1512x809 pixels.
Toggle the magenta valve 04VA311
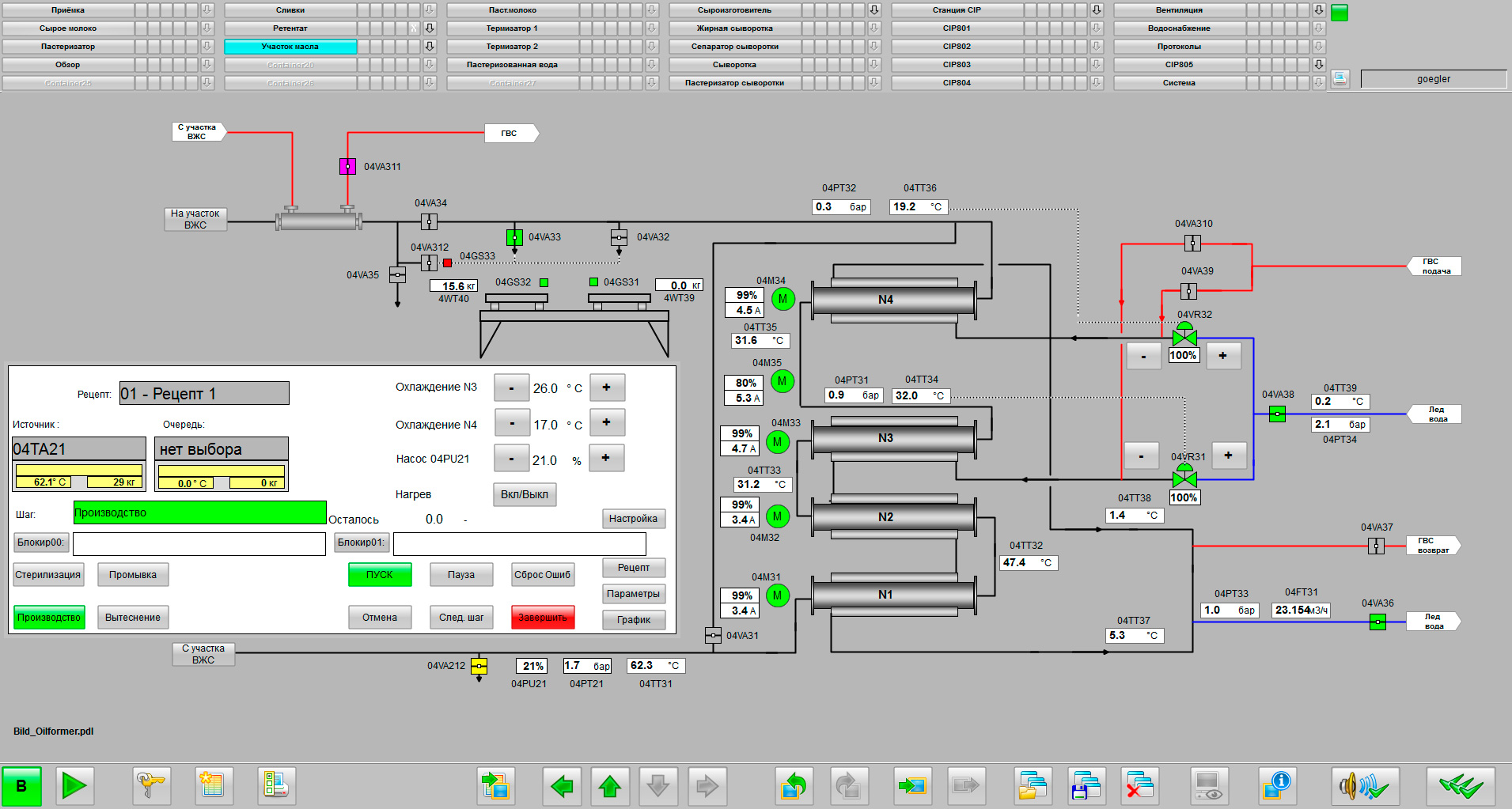click(347, 166)
